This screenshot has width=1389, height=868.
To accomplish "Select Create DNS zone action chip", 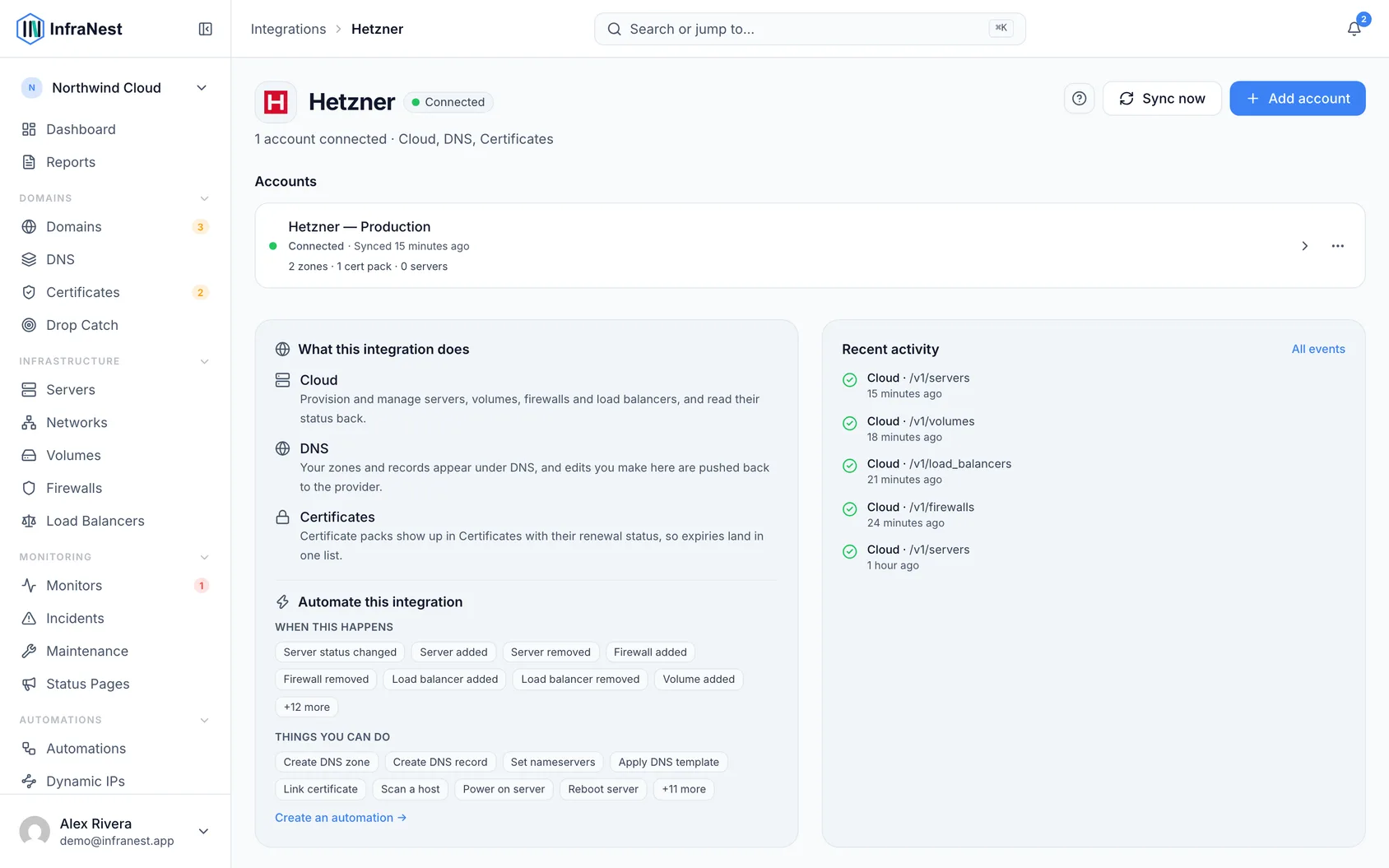I will (327, 762).
